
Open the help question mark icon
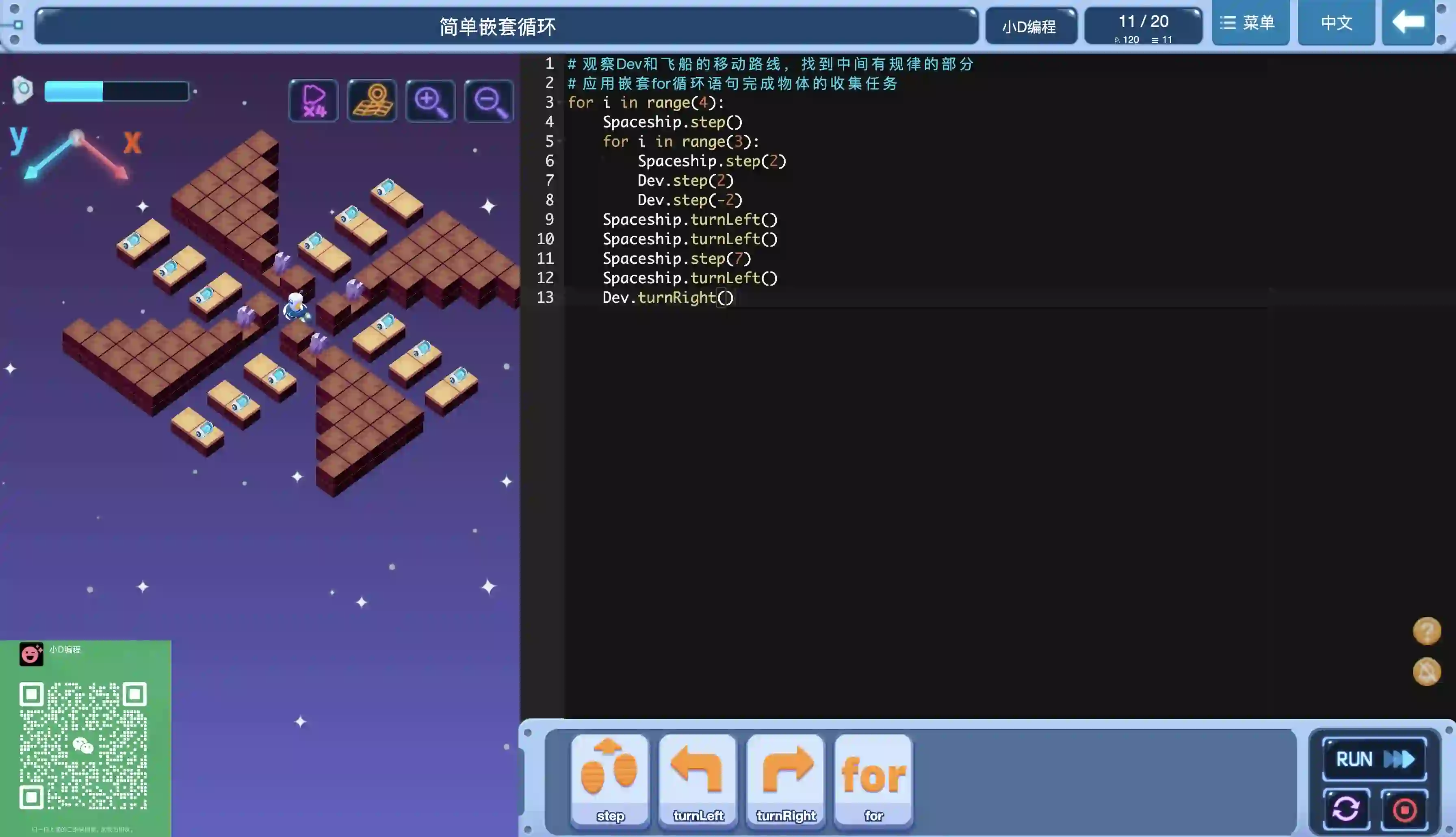click(x=1427, y=631)
